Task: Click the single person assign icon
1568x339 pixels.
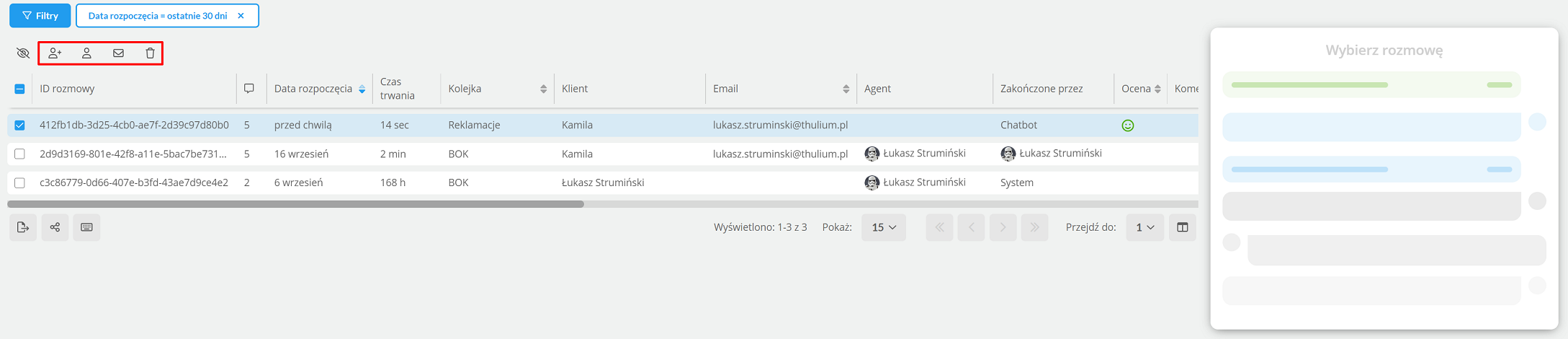Action: pyautogui.click(x=86, y=53)
